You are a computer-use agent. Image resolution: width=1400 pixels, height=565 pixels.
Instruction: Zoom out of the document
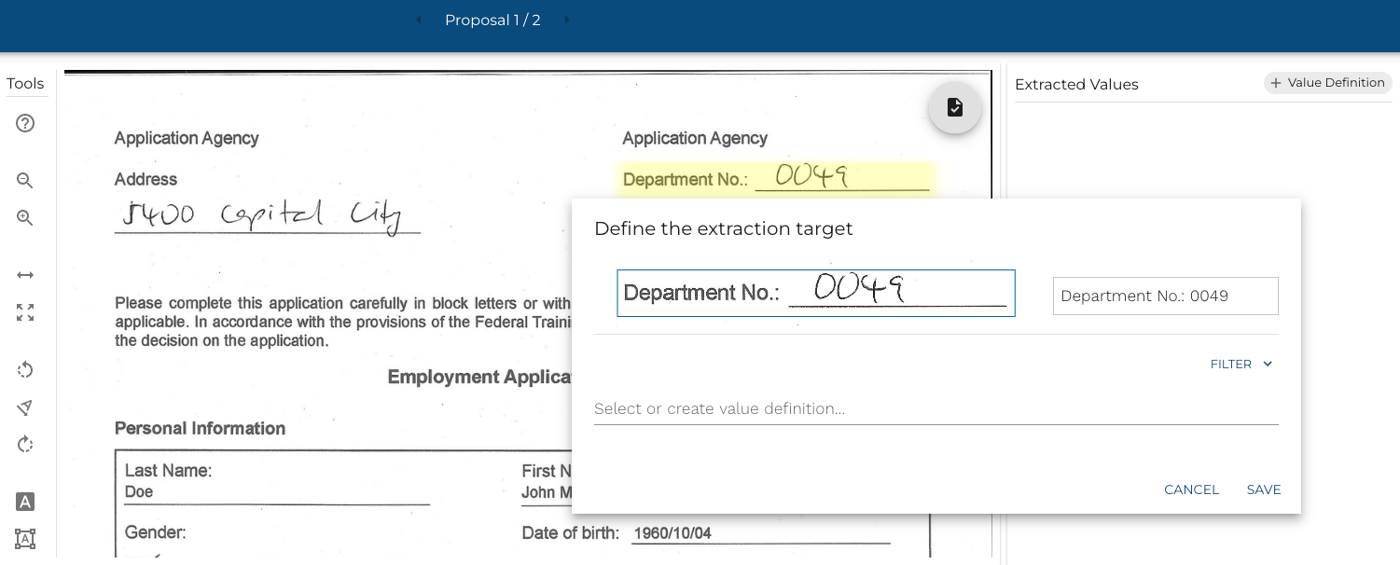click(x=25, y=180)
